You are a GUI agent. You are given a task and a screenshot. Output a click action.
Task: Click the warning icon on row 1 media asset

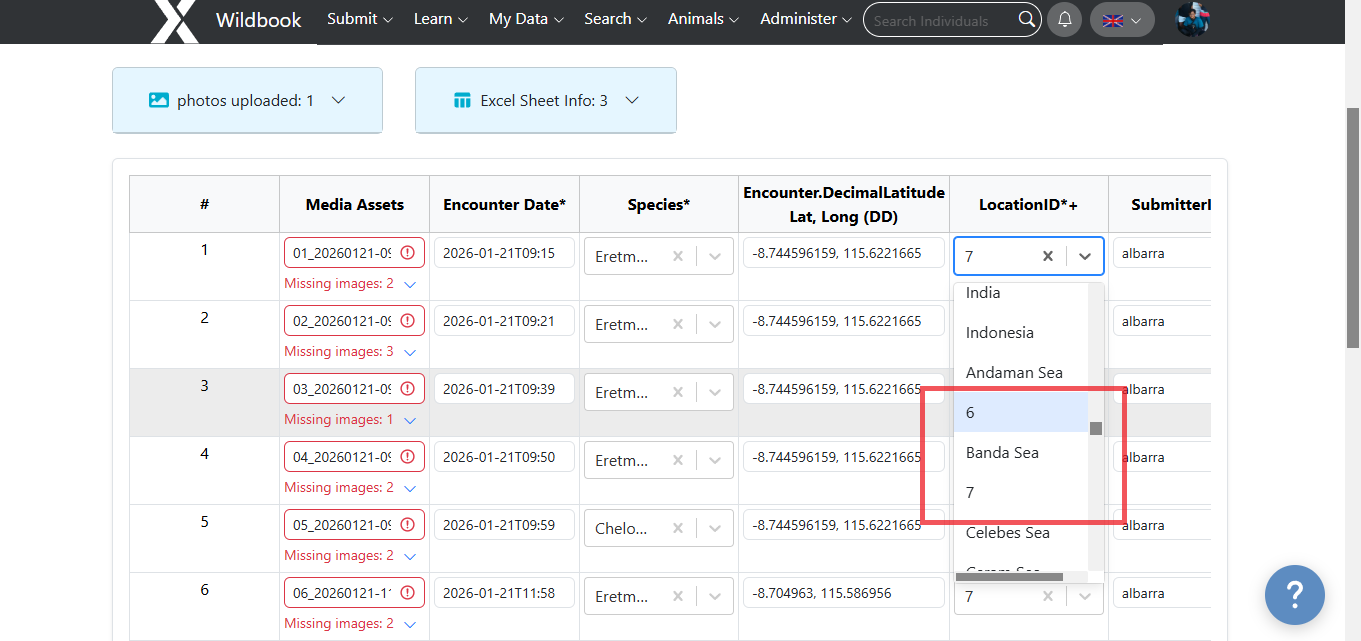[x=408, y=253]
